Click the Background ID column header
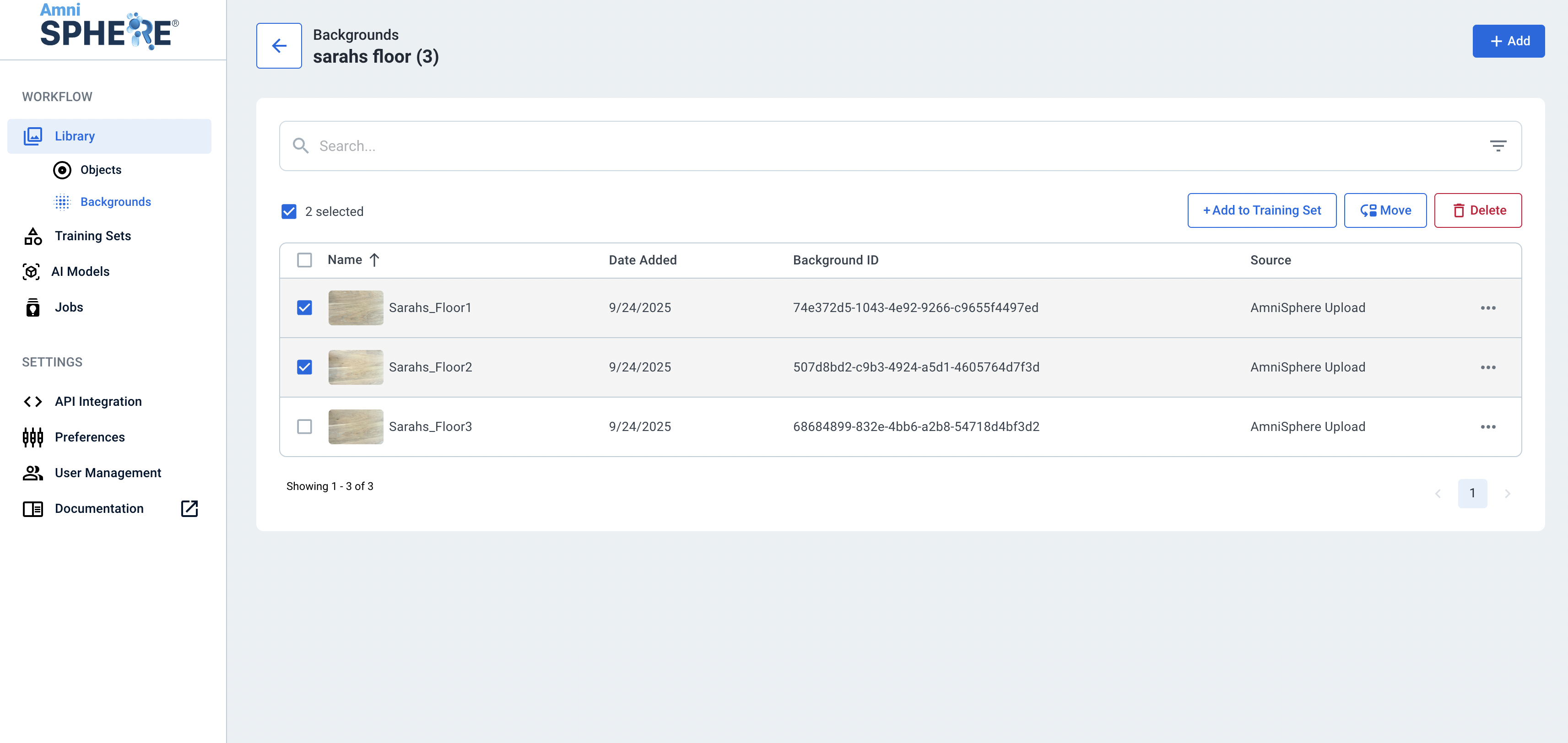Viewport: 1568px width, 743px height. pyautogui.click(x=836, y=260)
